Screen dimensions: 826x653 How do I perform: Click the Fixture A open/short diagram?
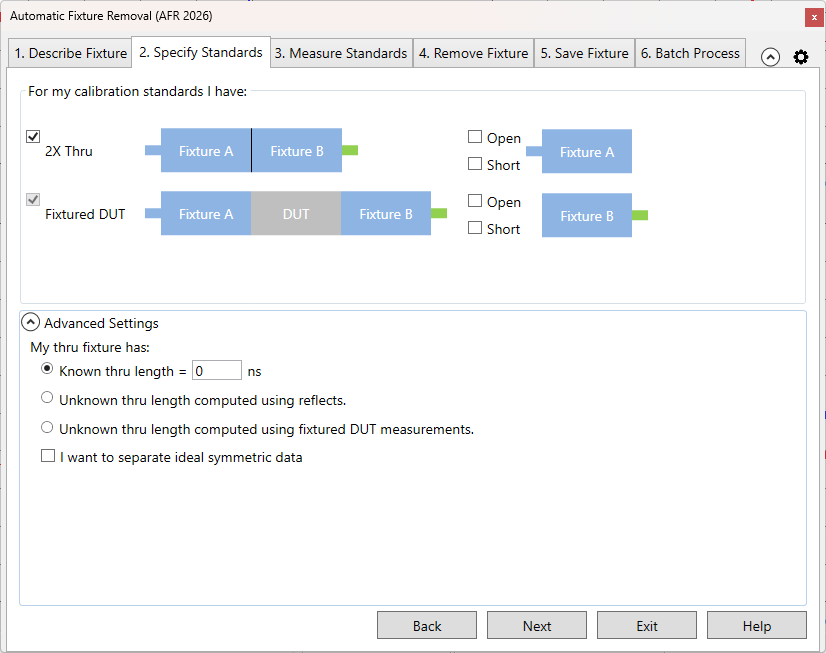pyautogui.click(x=586, y=152)
